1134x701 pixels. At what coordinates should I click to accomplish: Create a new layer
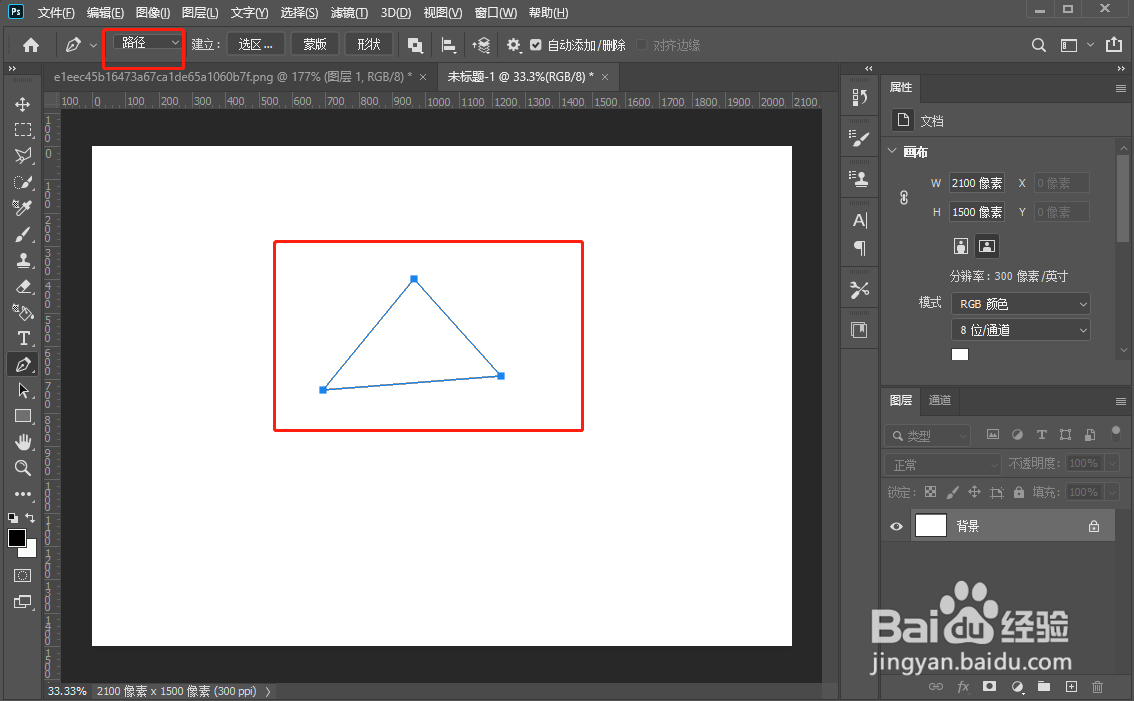click(1071, 686)
